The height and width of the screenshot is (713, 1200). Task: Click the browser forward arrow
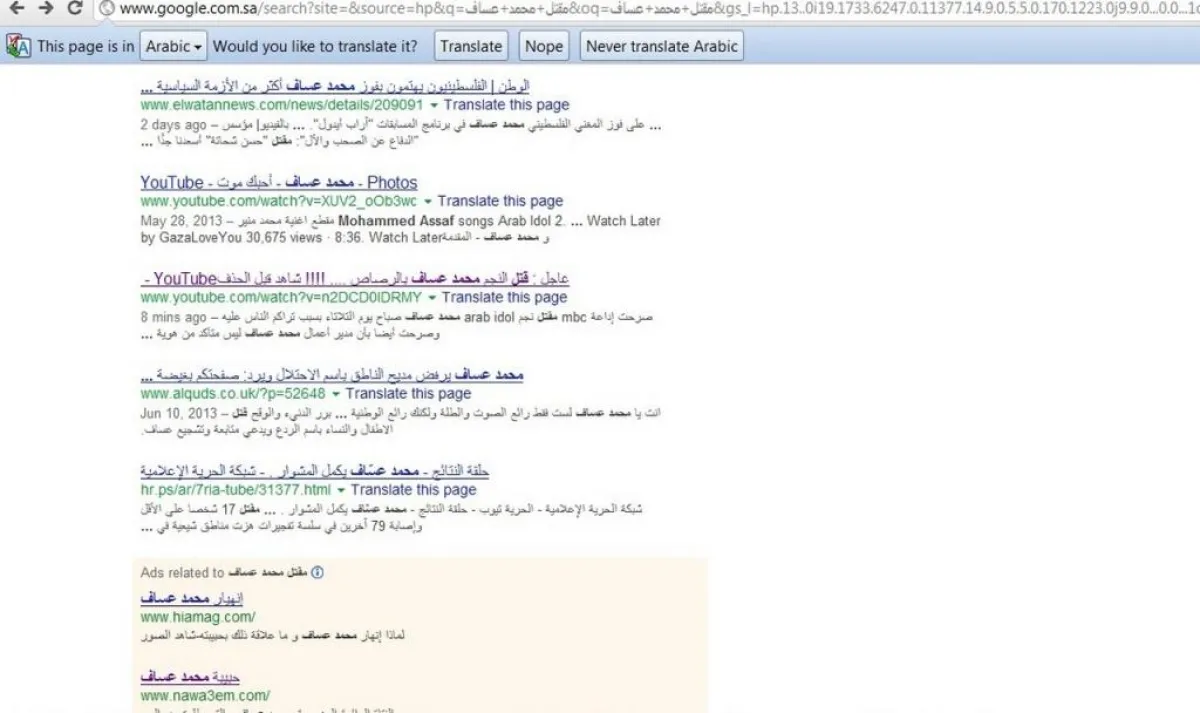coord(46,8)
